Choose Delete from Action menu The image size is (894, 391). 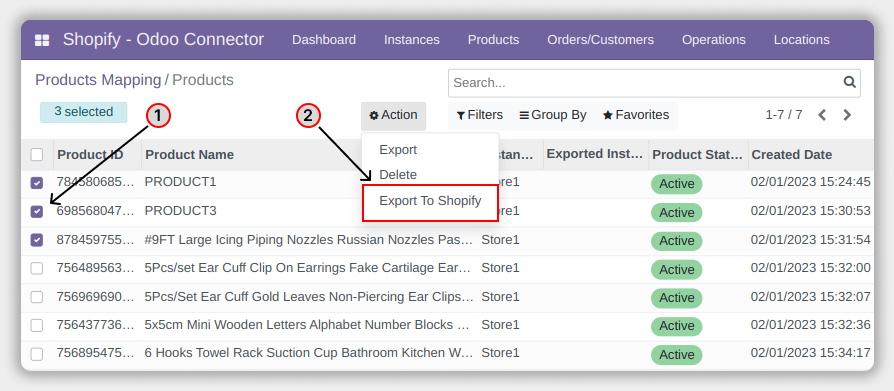398,175
